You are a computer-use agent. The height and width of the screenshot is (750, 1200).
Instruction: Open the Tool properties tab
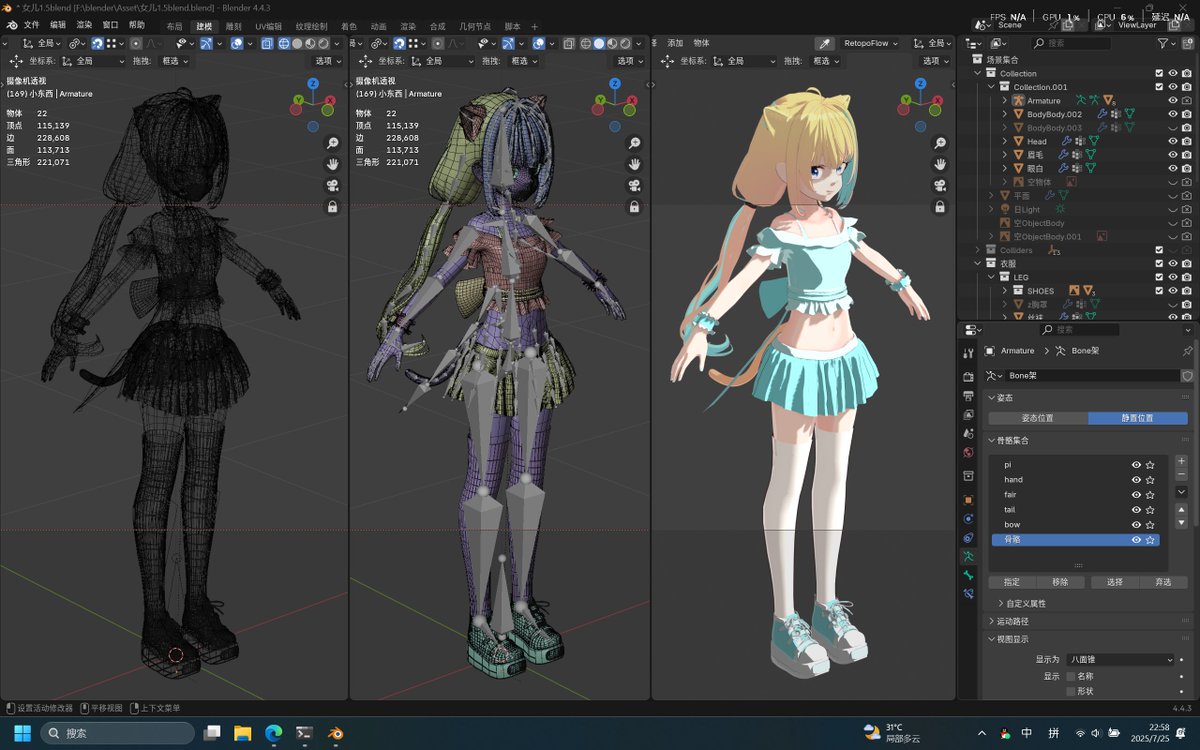pyautogui.click(x=968, y=353)
